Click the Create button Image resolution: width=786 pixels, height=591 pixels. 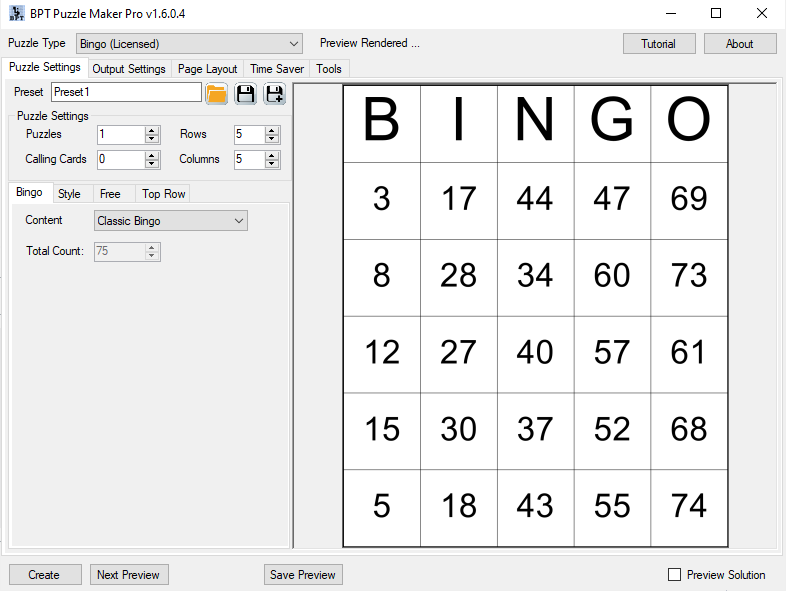(x=45, y=574)
